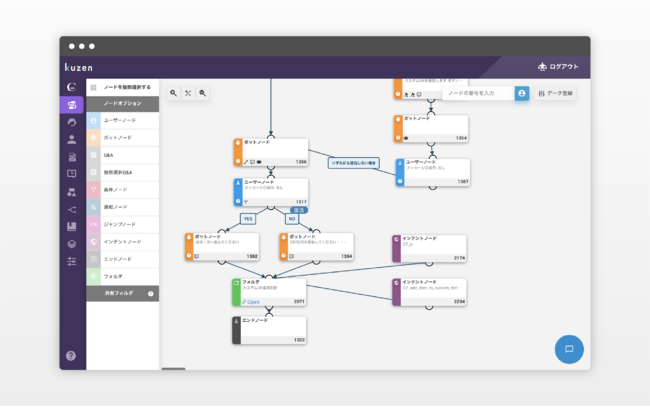The image size is (650, 407).
Task: Select bot node numbered 1356
Action: click(271, 153)
